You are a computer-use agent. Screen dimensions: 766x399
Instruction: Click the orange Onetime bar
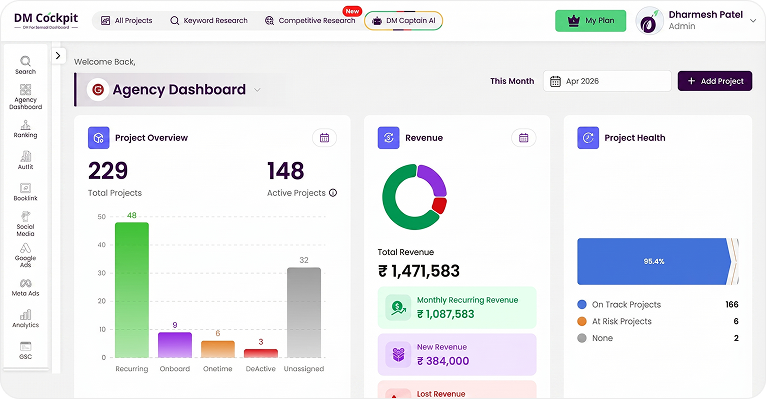[x=218, y=349]
